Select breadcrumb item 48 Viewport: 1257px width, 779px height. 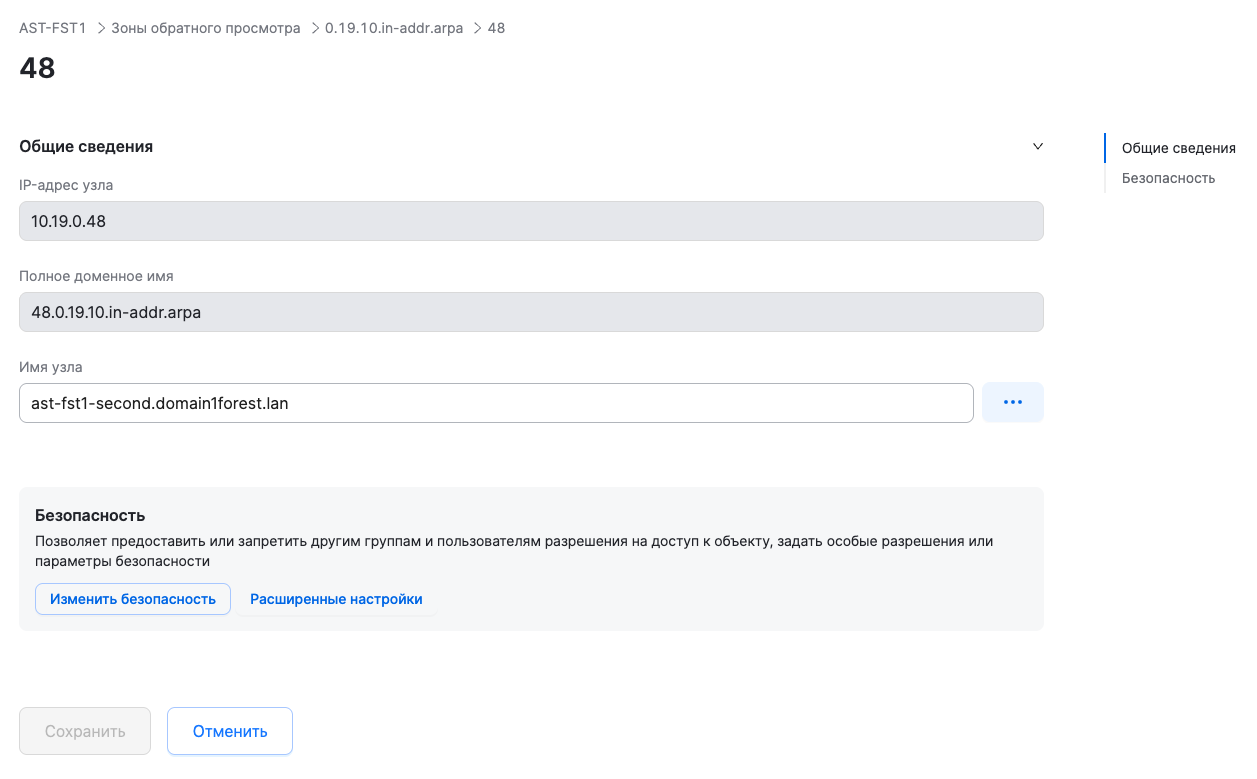tap(496, 28)
